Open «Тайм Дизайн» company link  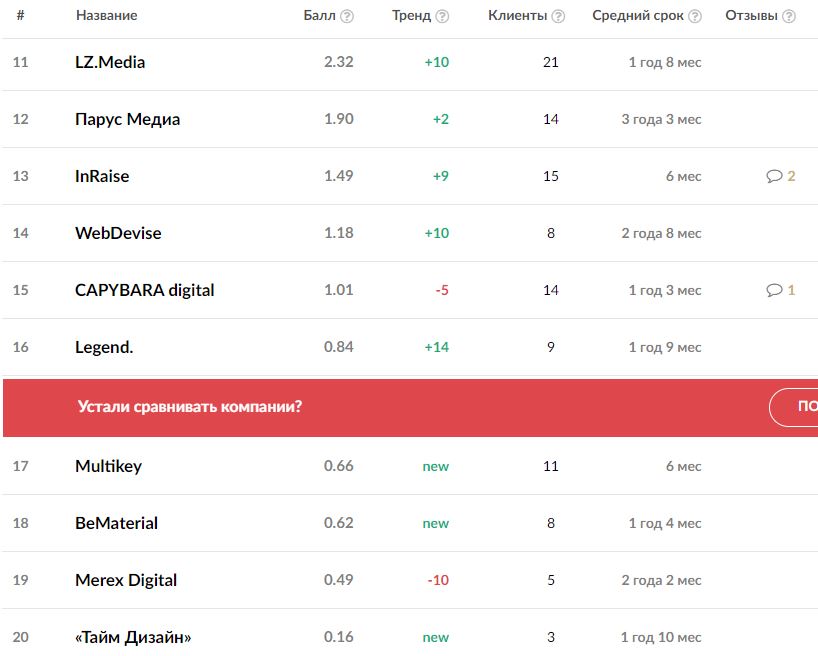tap(132, 637)
